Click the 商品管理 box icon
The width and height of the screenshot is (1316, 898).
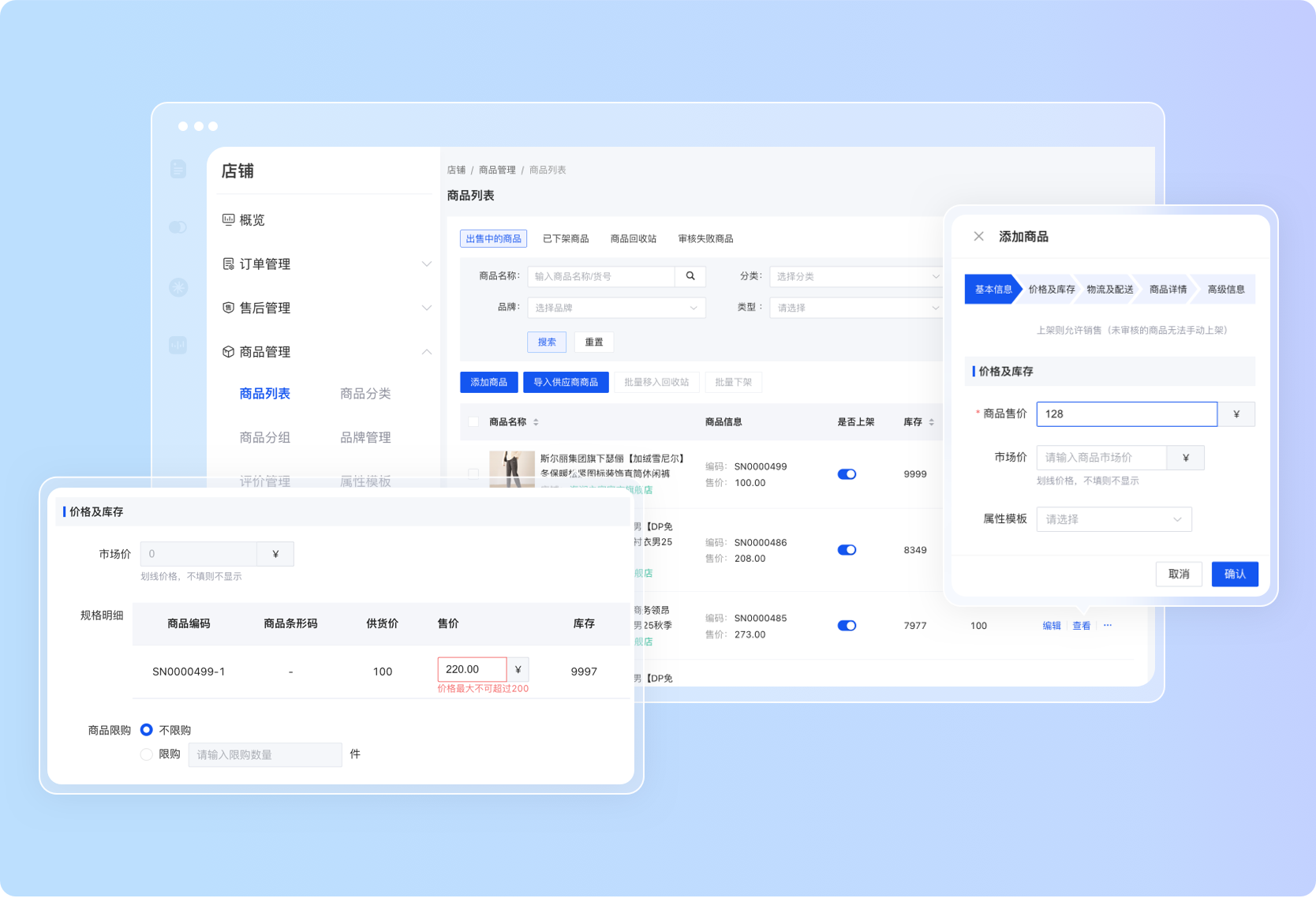tap(228, 352)
